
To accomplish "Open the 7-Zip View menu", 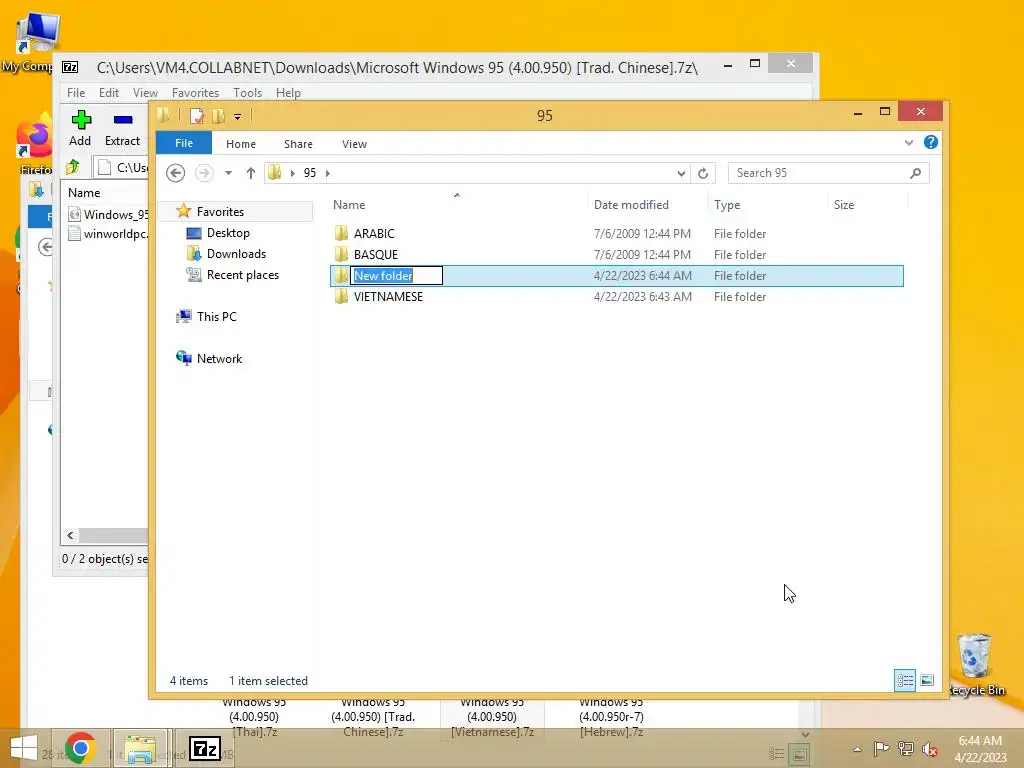I will (x=145, y=93).
